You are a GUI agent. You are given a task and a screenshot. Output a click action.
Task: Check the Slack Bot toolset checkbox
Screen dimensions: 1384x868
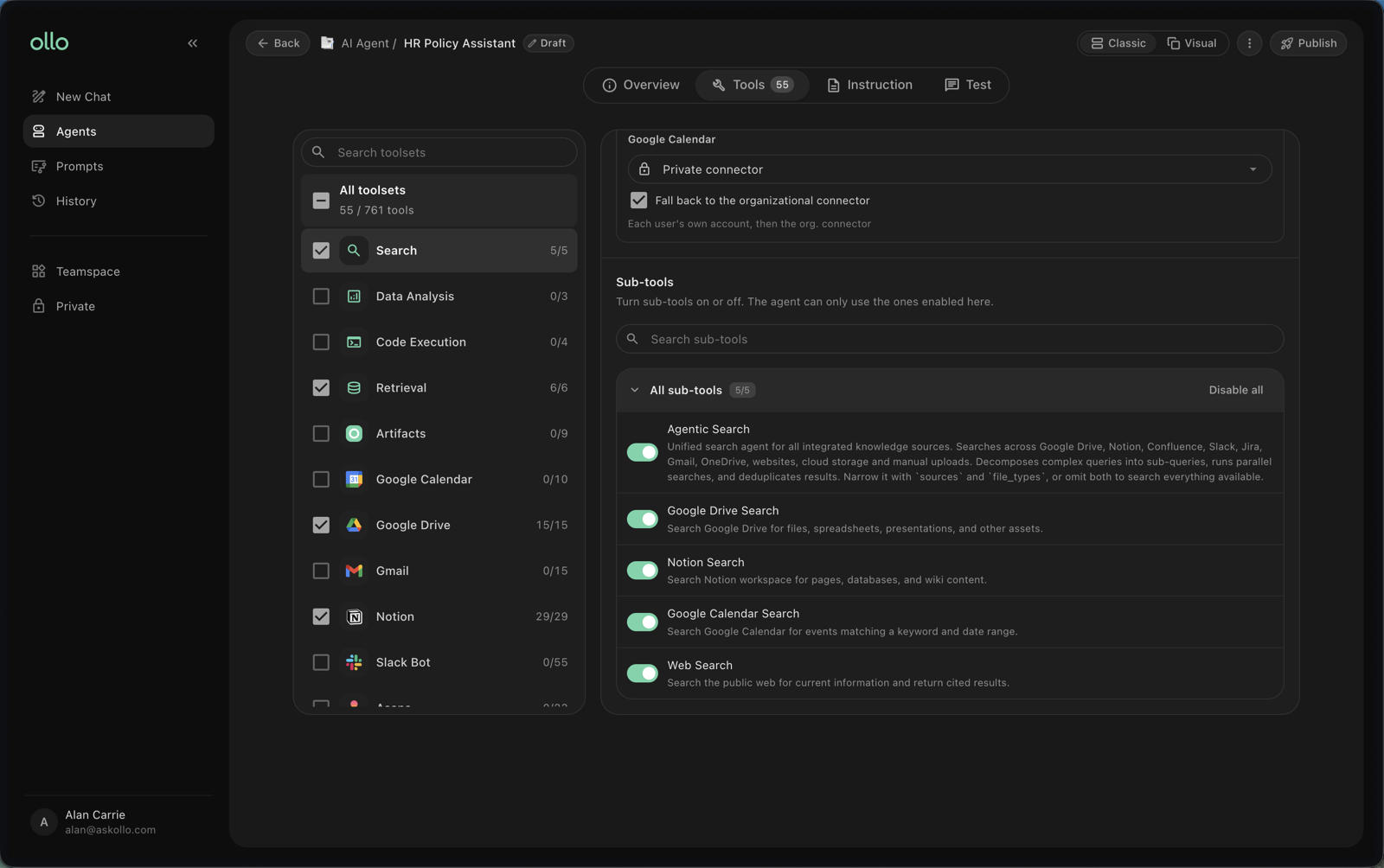pos(321,663)
